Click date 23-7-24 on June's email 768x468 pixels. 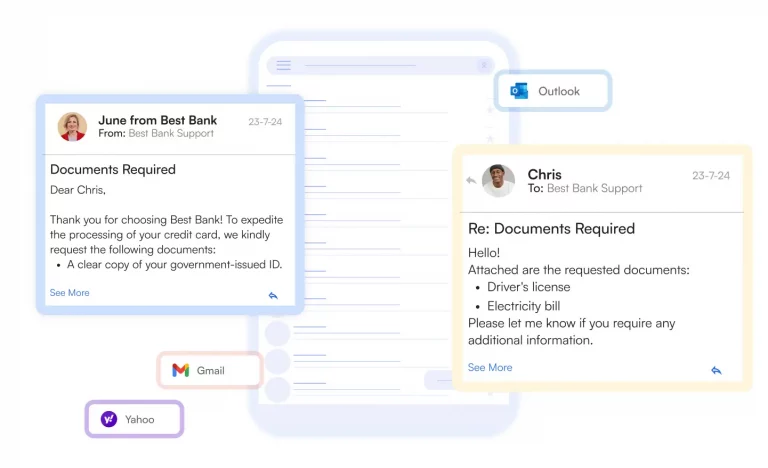(265, 122)
